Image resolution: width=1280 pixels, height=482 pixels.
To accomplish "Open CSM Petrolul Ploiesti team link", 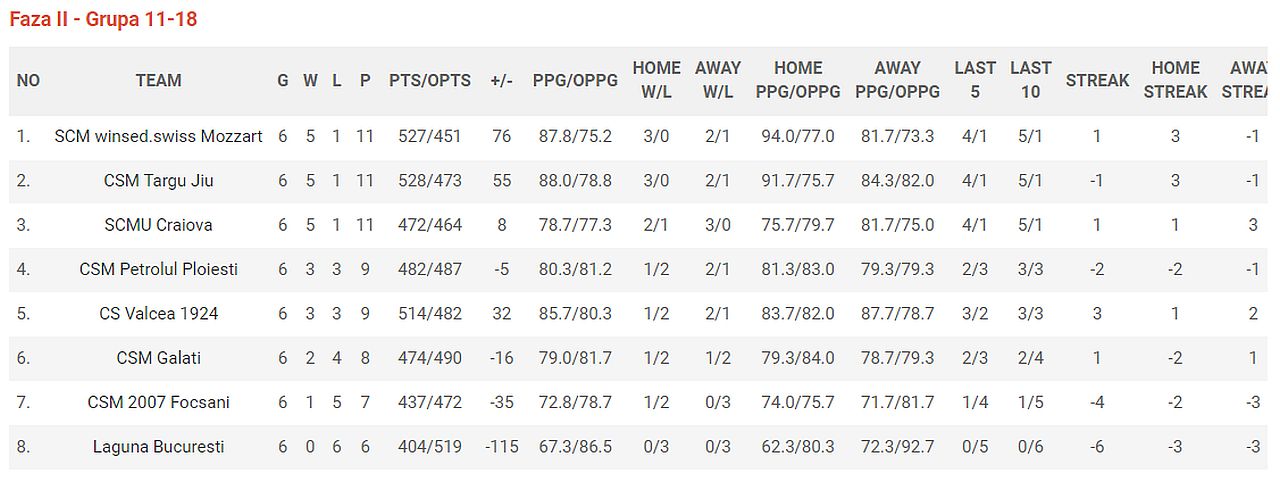I will (158, 269).
